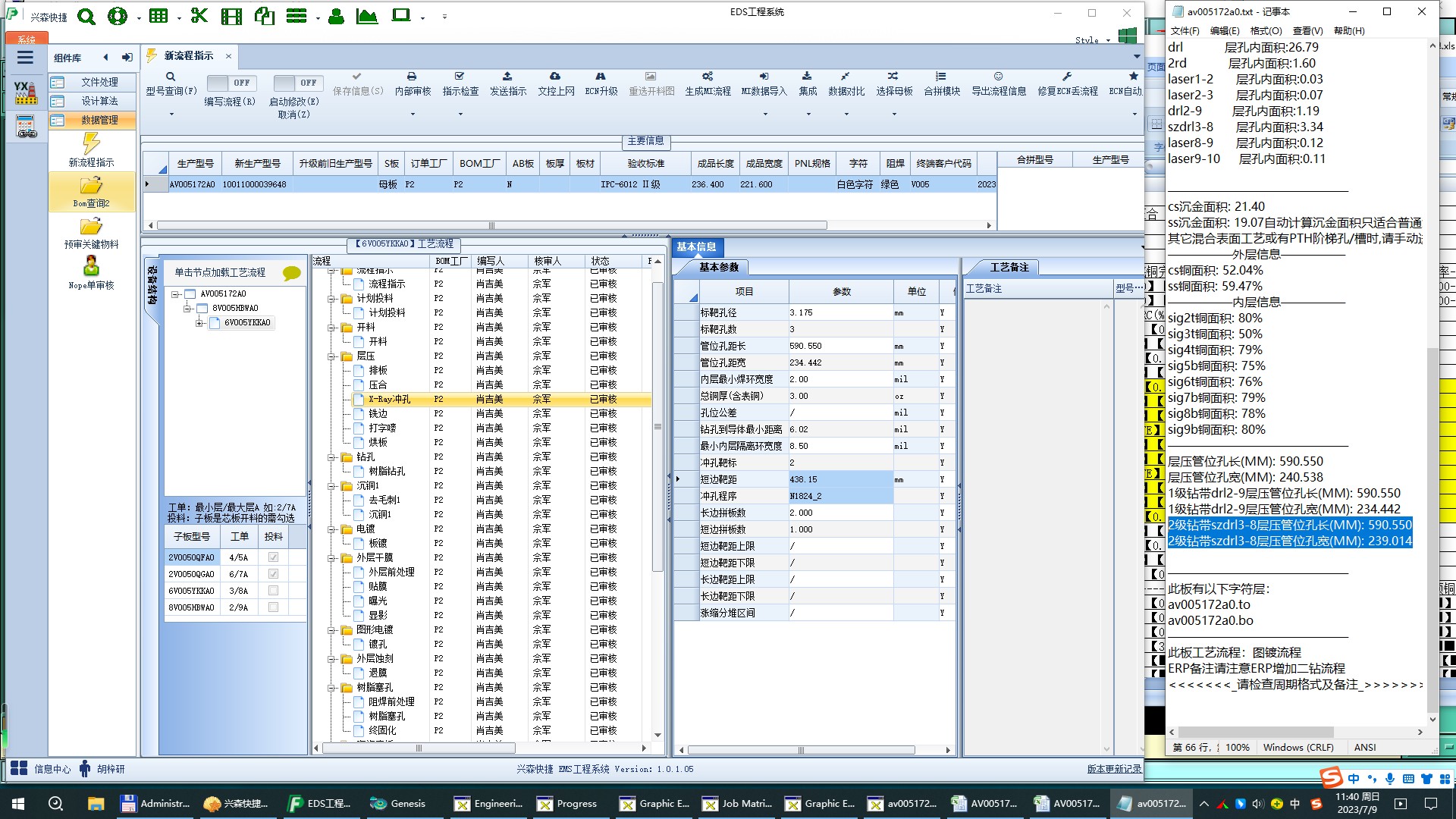Uncheck the 投料 checkbox for 2V005OQFA0

point(273,557)
